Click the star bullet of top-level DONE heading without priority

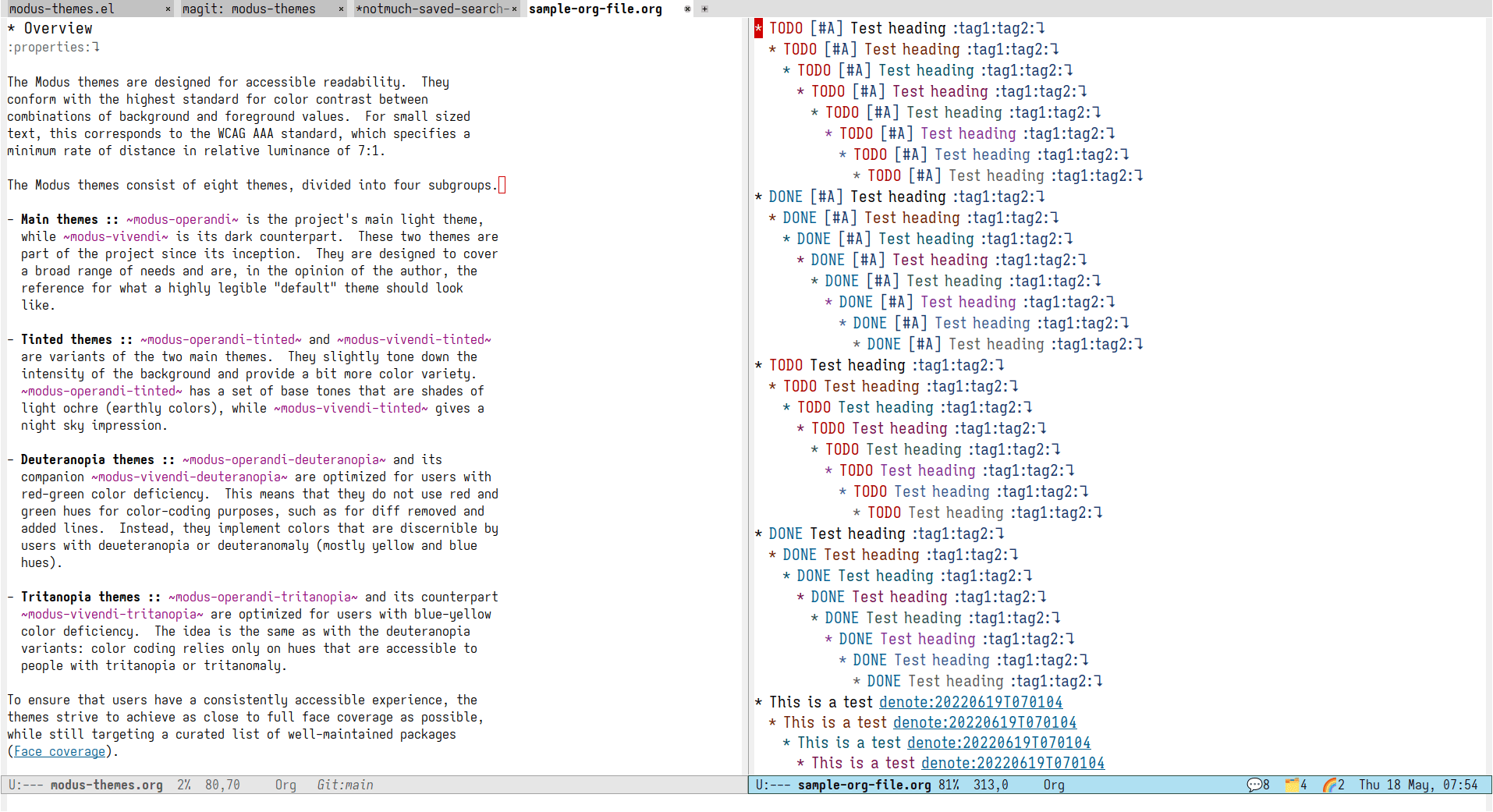pyautogui.click(x=758, y=534)
